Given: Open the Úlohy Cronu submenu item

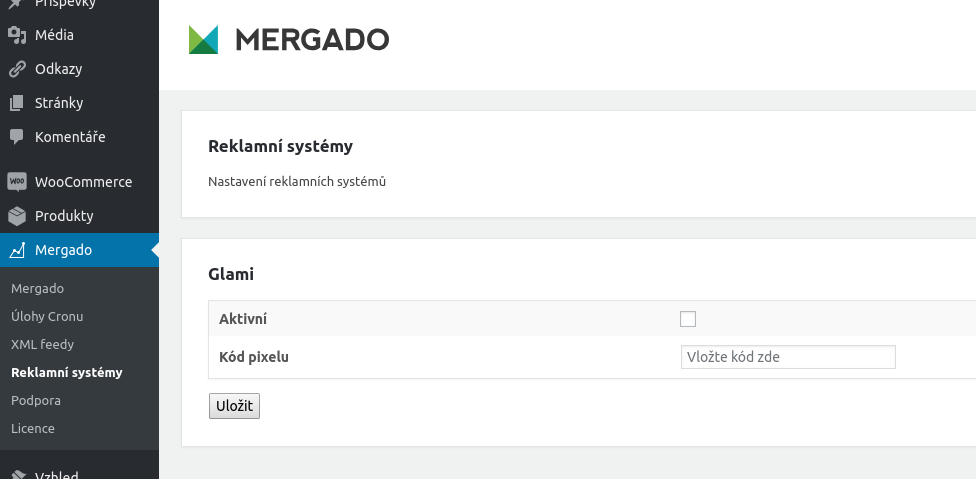Looking at the screenshot, I should (47, 316).
